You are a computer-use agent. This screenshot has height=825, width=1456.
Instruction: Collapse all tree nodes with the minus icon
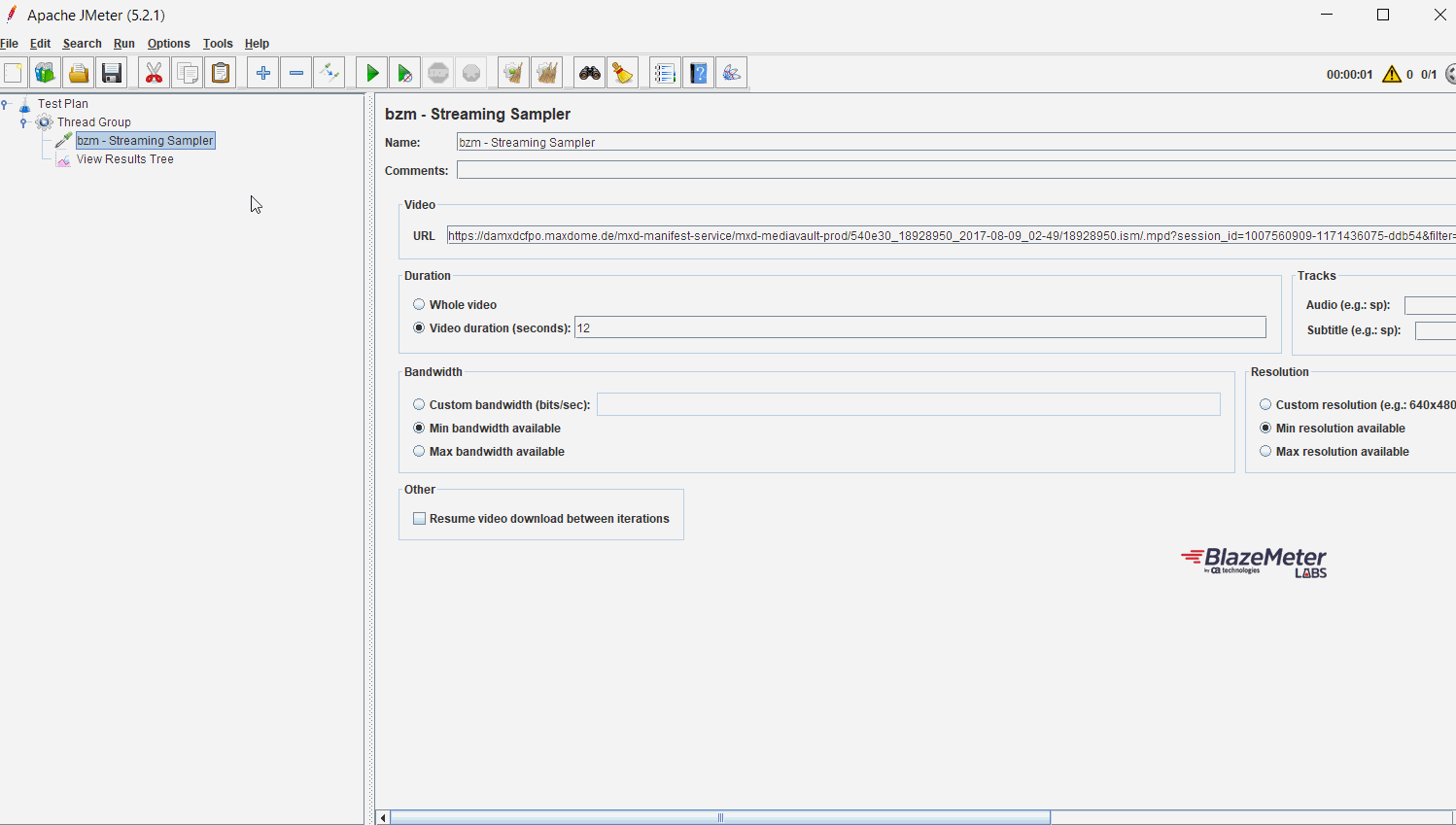click(296, 73)
